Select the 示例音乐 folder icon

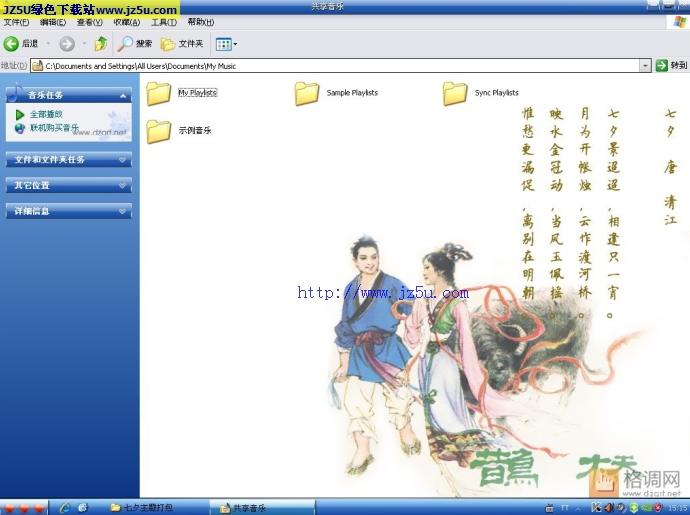point(158,132)
